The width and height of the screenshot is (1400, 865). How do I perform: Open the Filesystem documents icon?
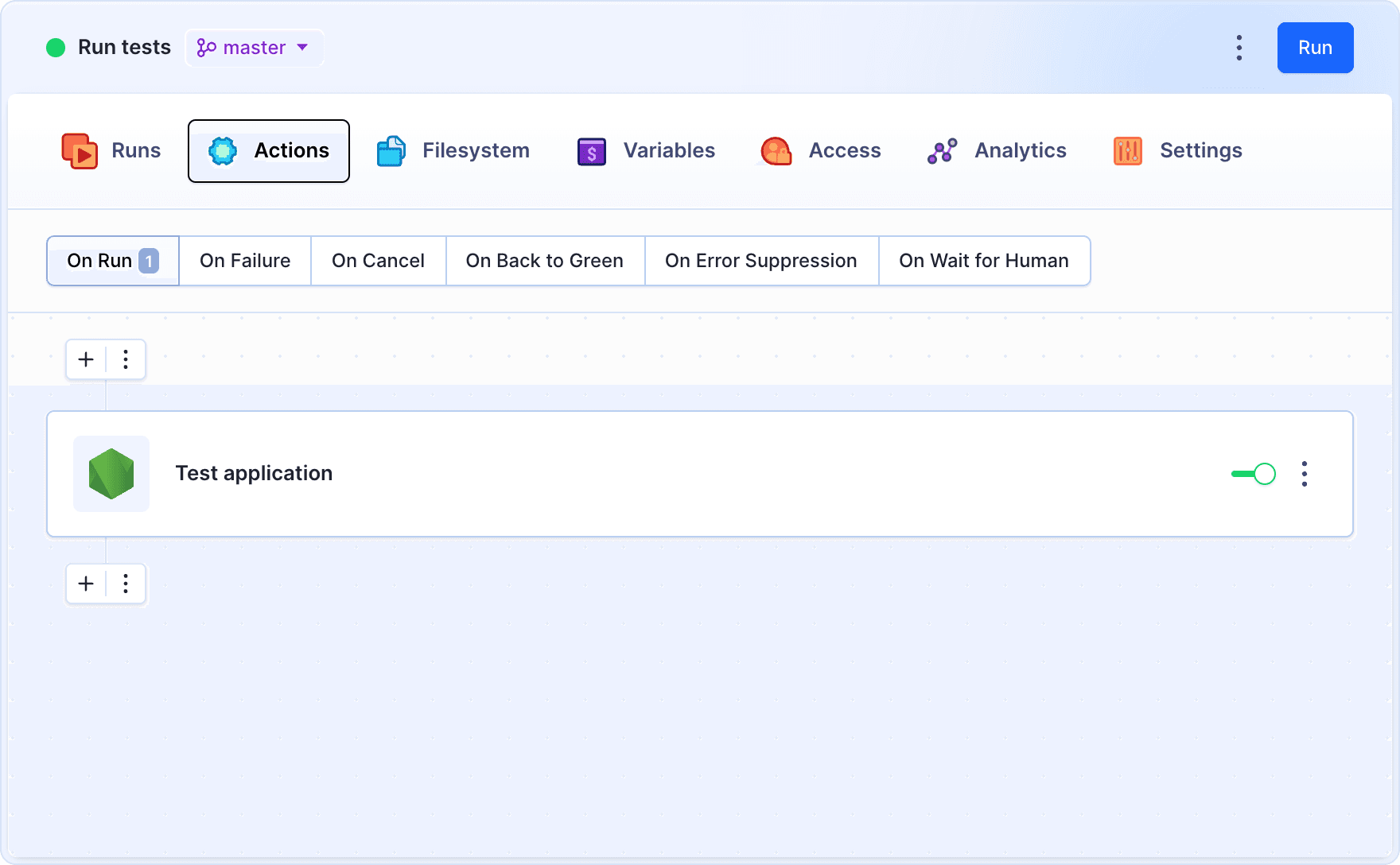pos(390,150)
